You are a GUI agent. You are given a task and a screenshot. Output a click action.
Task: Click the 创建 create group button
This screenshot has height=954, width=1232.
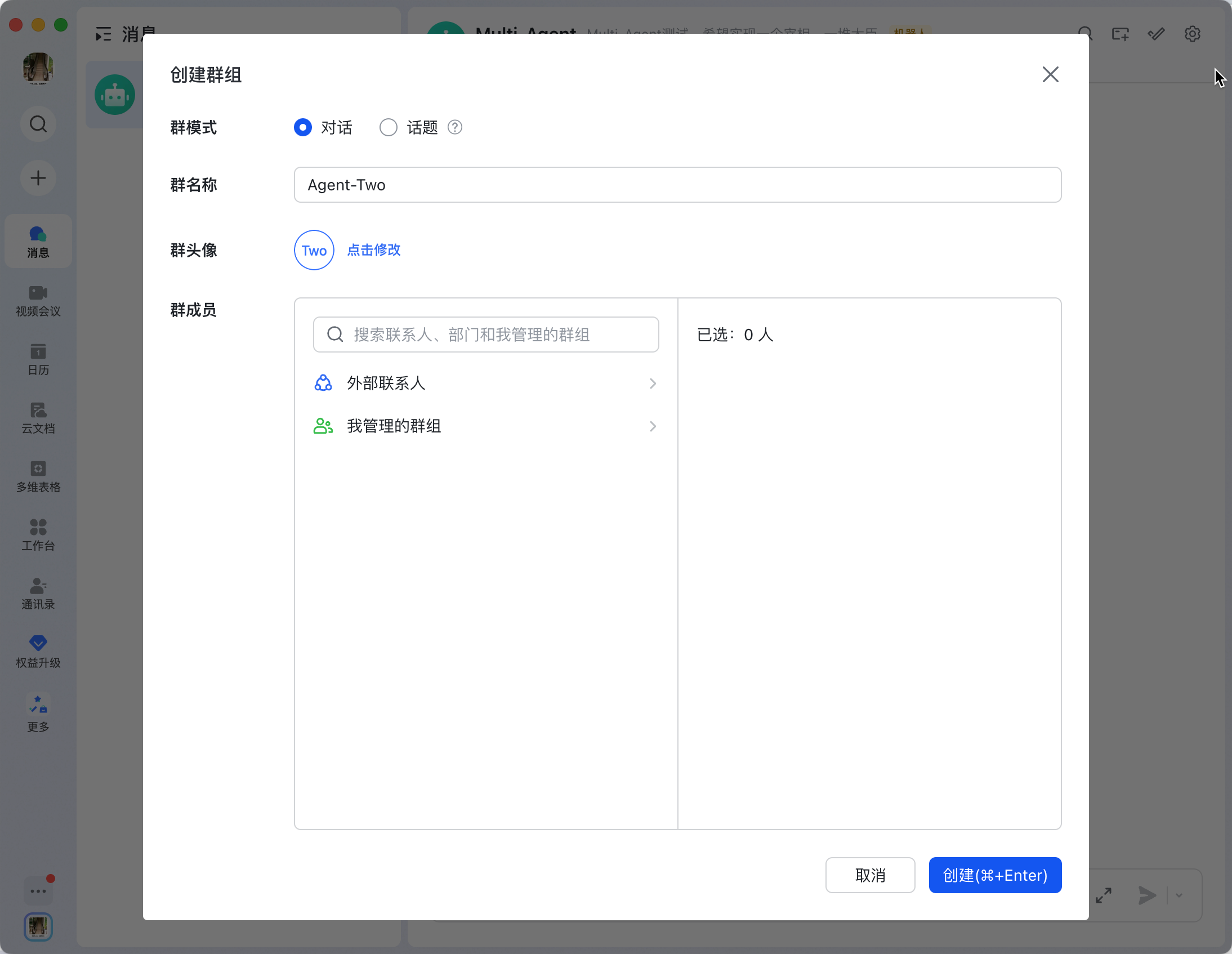[x=994, y=875]
